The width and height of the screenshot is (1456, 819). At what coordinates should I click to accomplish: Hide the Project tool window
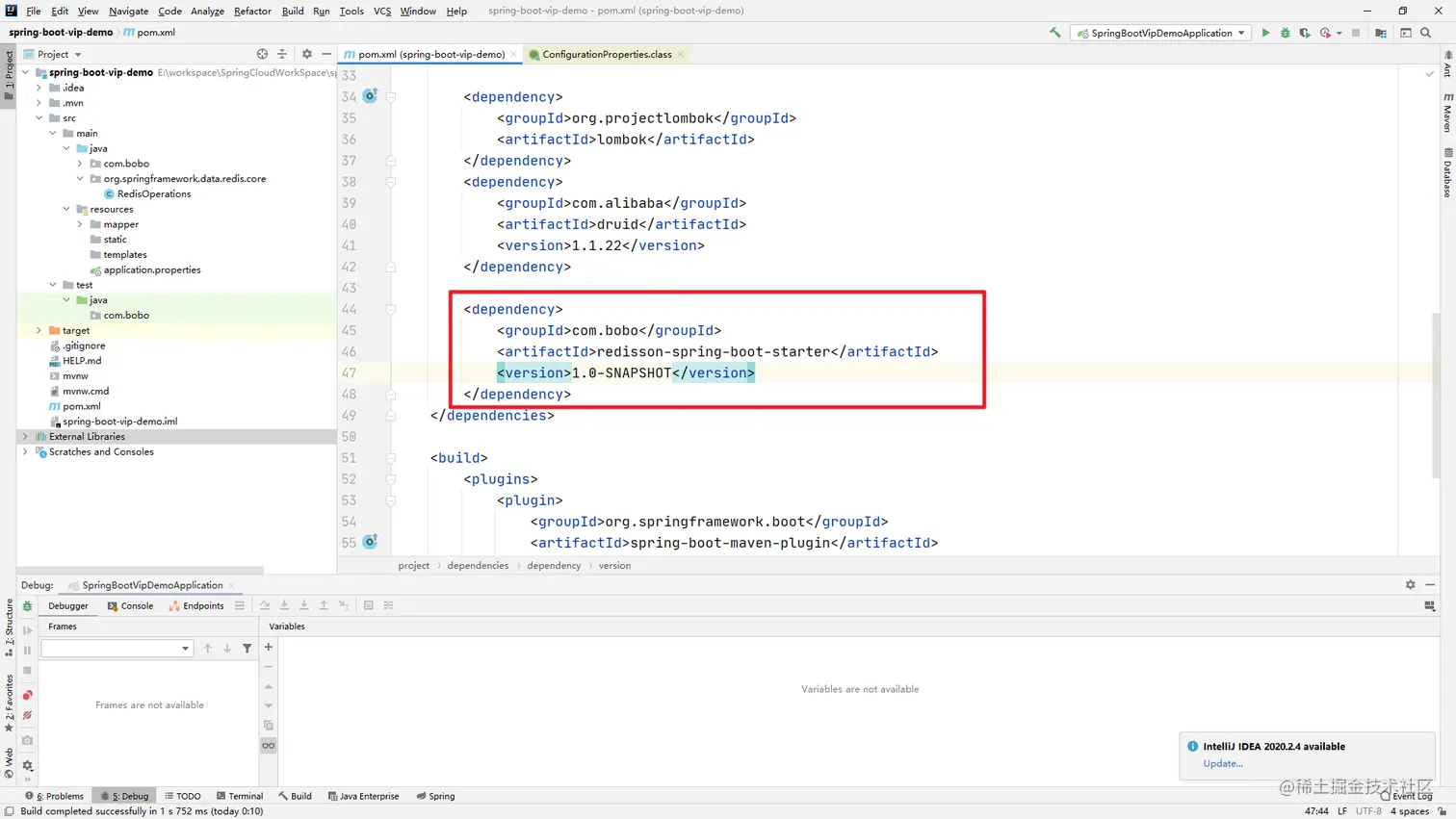pyautogui.click(x=326, y=54)
